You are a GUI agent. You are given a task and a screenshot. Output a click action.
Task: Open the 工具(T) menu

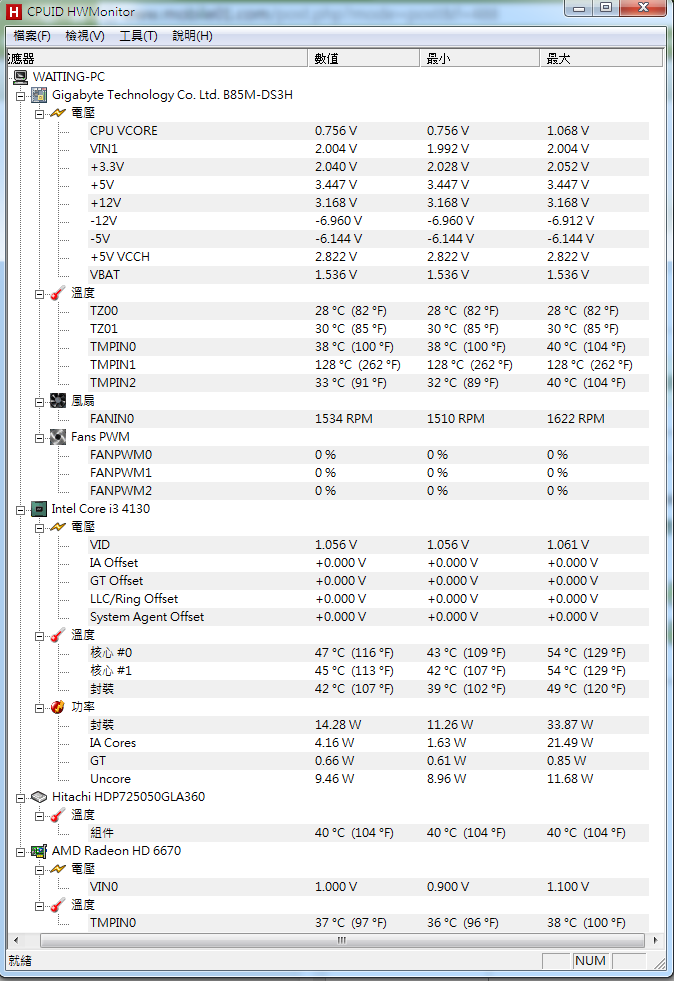coord(138,36)
